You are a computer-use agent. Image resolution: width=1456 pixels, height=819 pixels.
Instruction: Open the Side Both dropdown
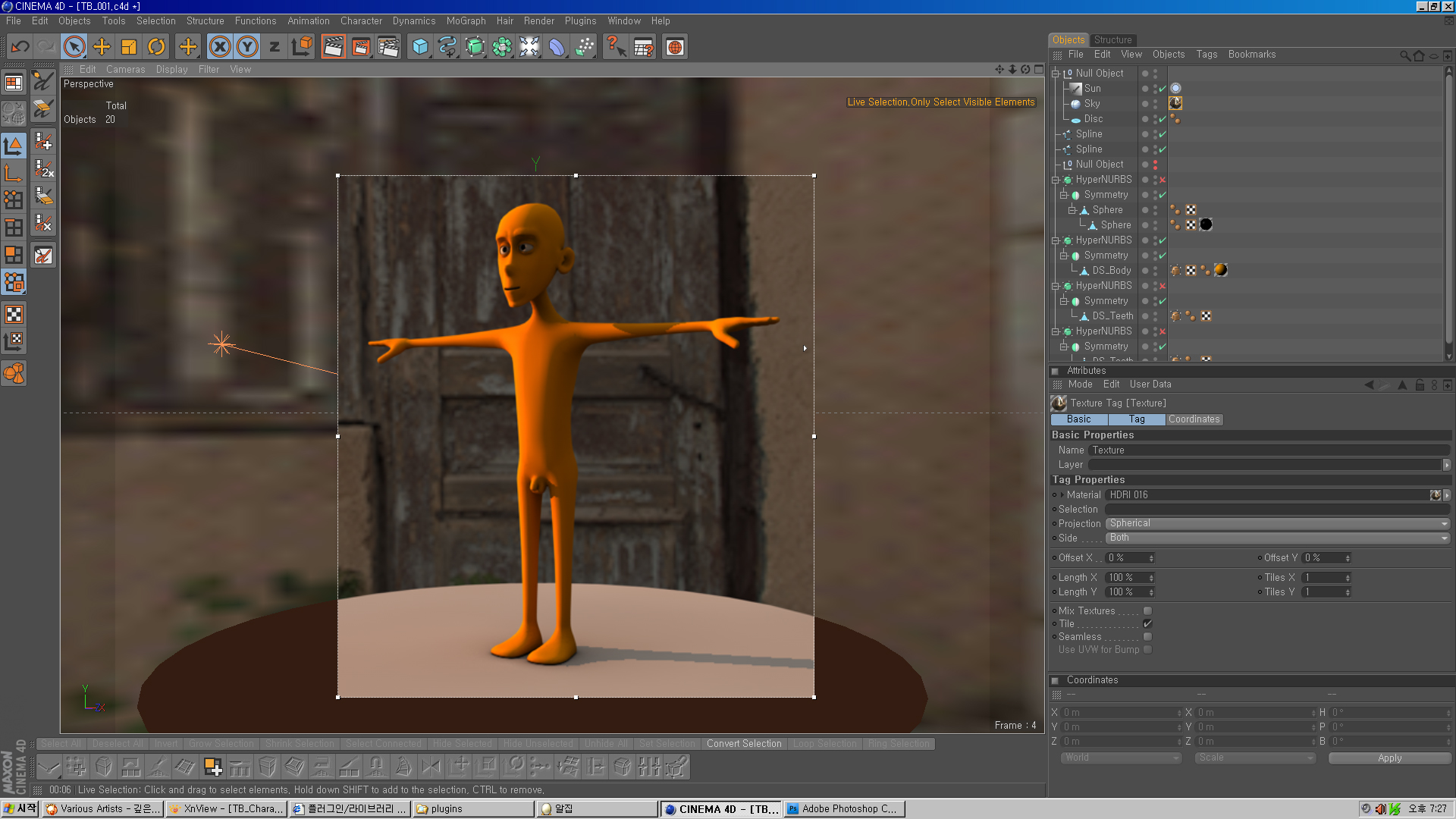pyautogui.click(x=1278, y=538)
